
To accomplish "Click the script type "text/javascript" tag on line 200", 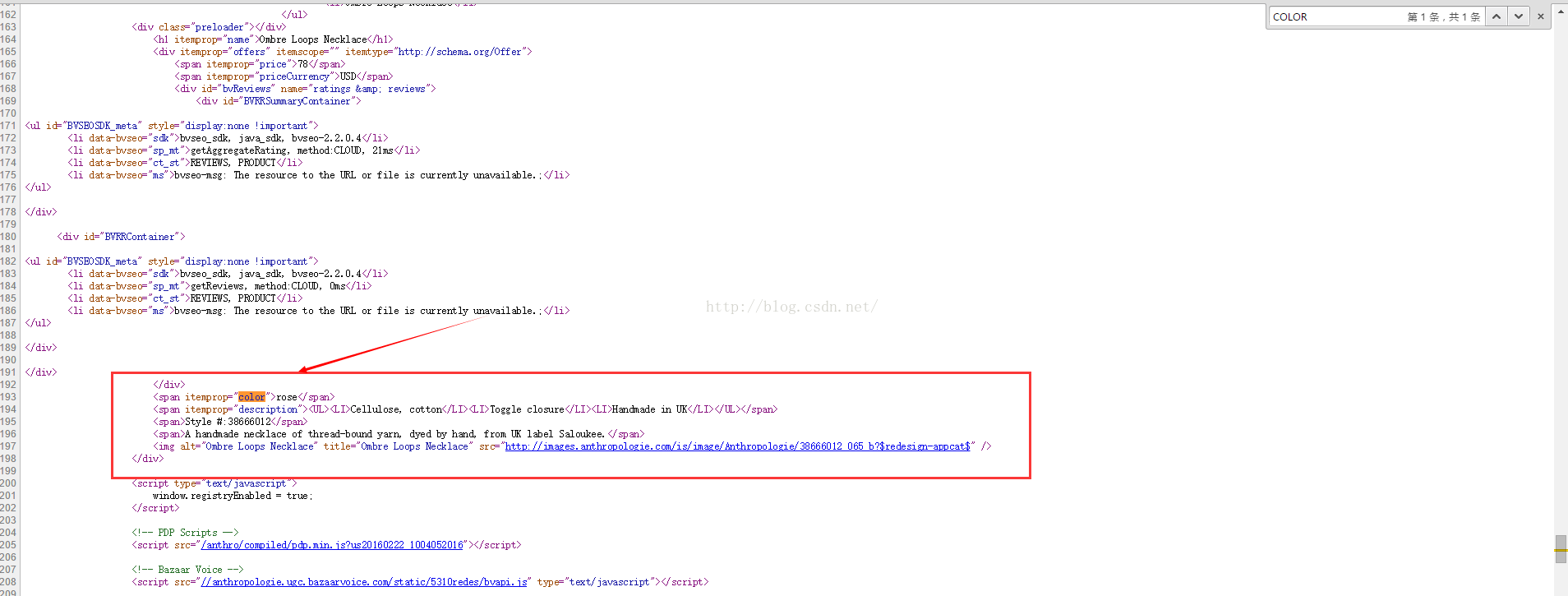I will (214, 483).
